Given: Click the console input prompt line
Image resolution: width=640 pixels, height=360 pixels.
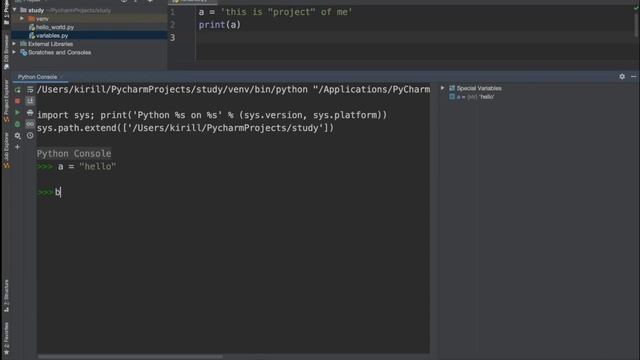Looking at the screenshot, I should [233, 192].
